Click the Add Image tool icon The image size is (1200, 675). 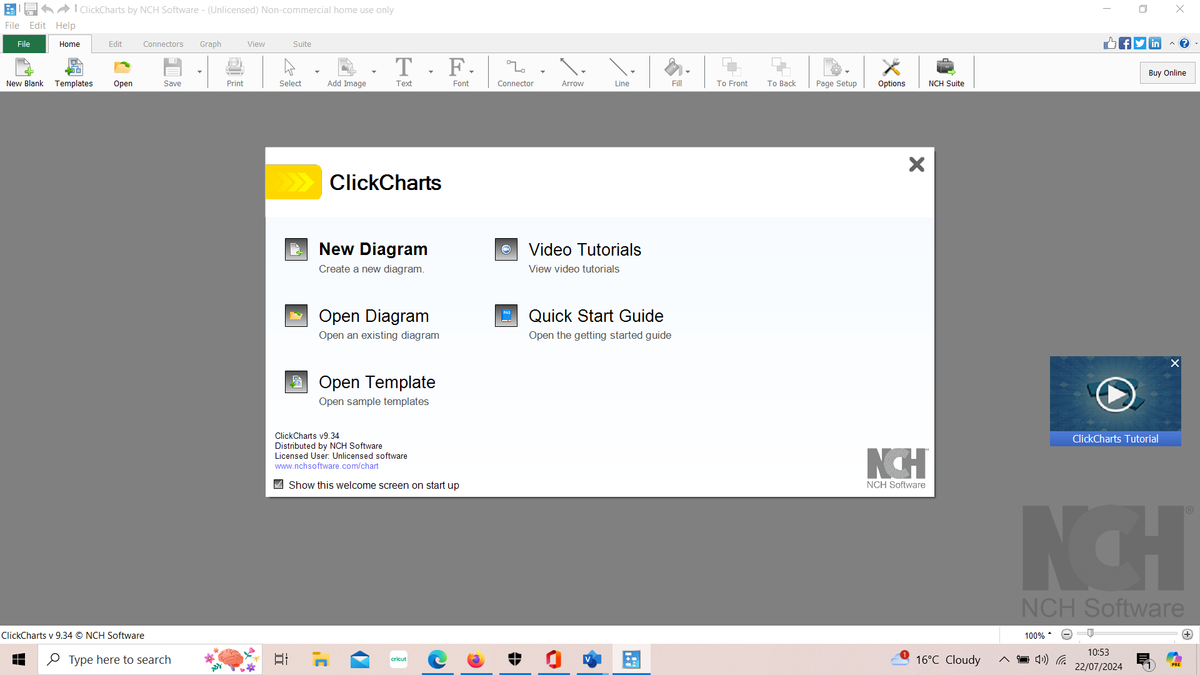[345, 70]
